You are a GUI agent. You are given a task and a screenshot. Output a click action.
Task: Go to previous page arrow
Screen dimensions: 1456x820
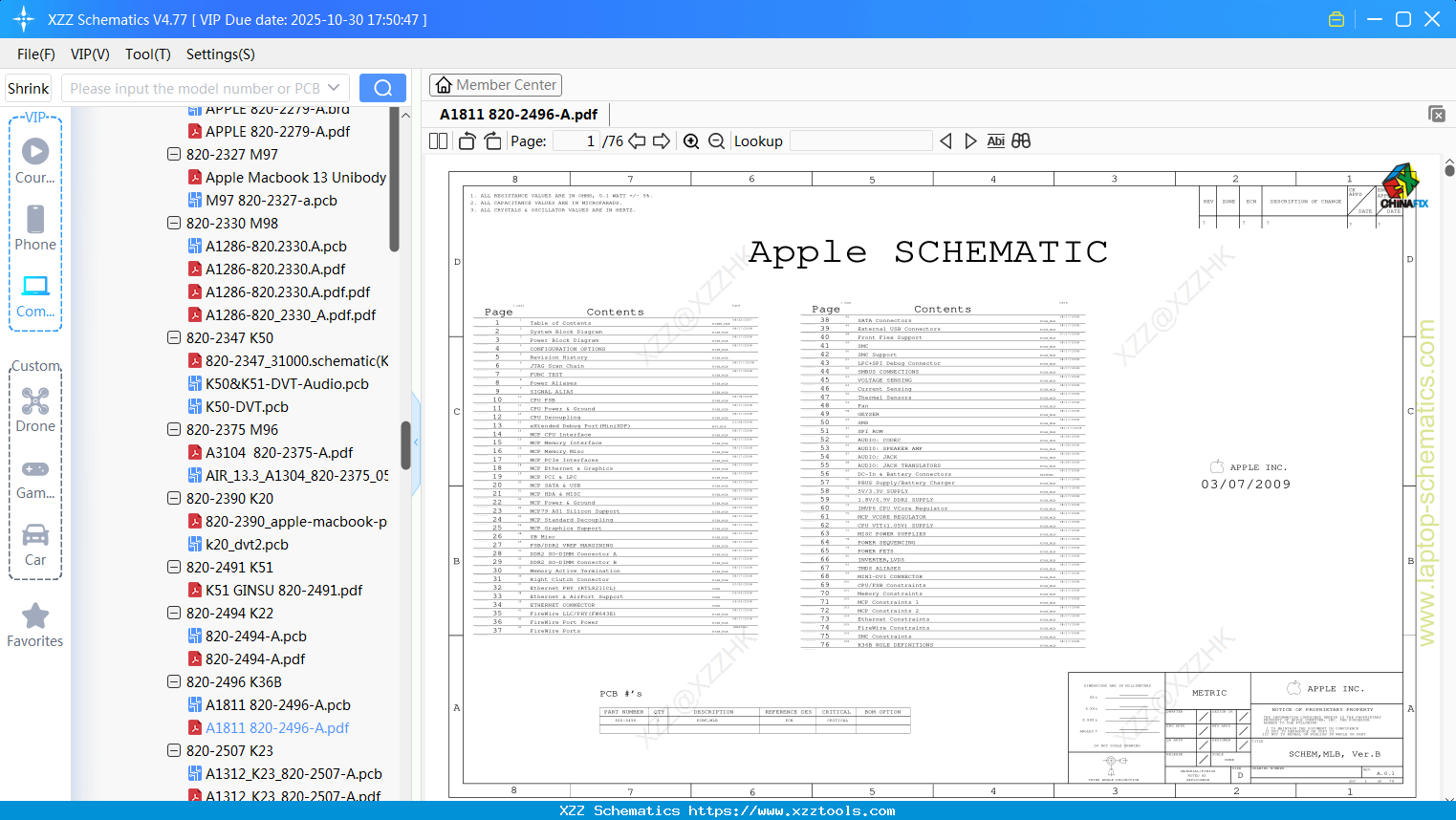pyautogui.click(x=637, y=141)
